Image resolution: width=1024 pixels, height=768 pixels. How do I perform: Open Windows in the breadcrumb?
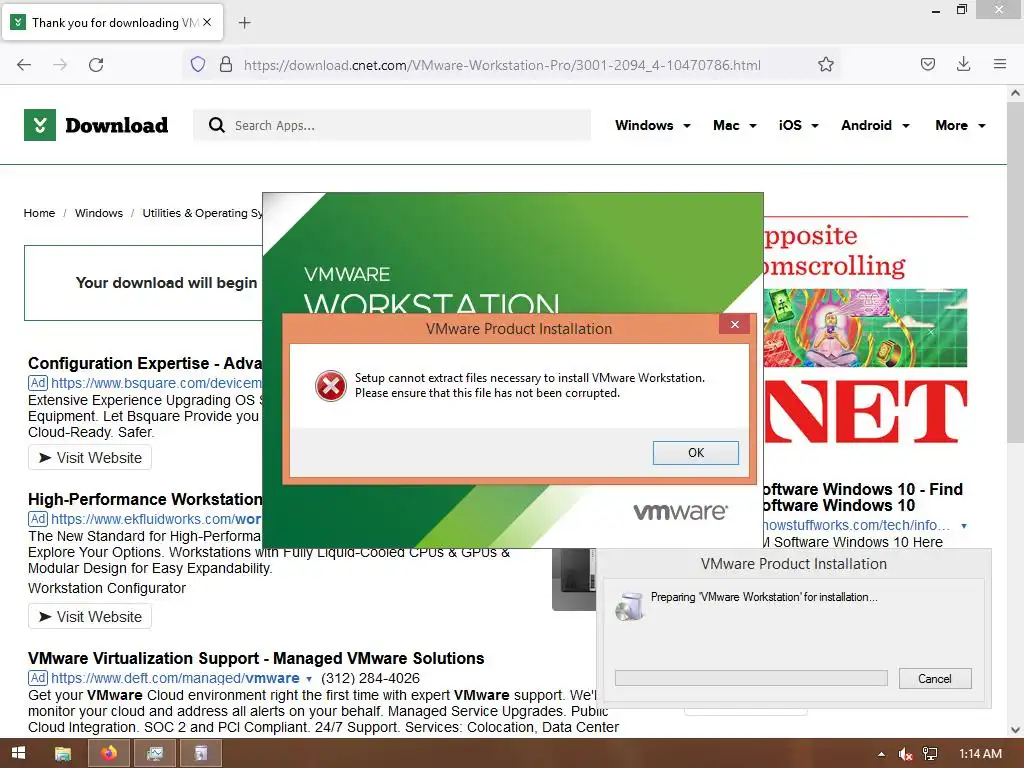[x=99, y=213]
